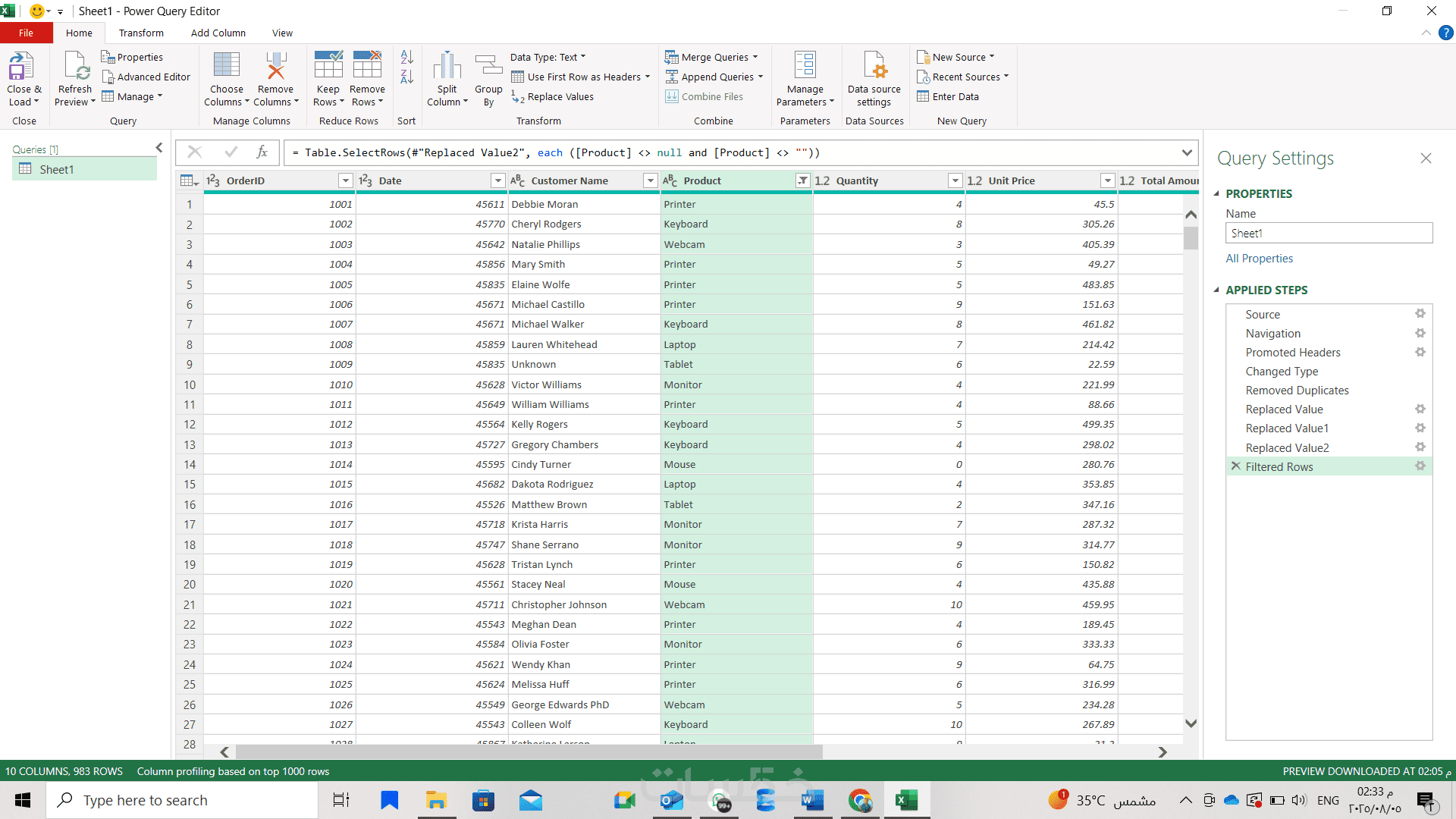The image size is (1456, 819).
Task: Click the All Properties link
Action: (x=1259, y=259)
